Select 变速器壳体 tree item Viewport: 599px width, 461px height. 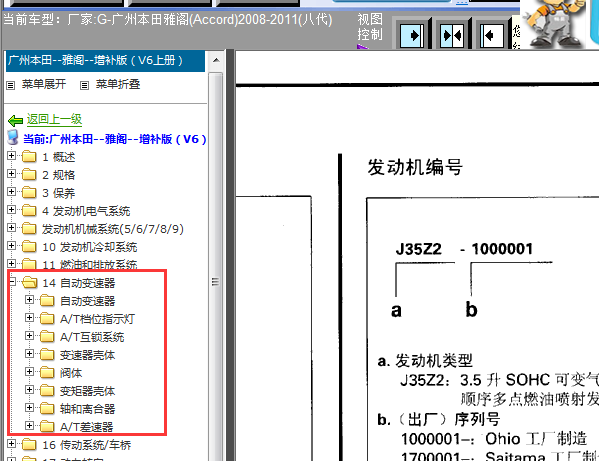click(x=87, y=355)
